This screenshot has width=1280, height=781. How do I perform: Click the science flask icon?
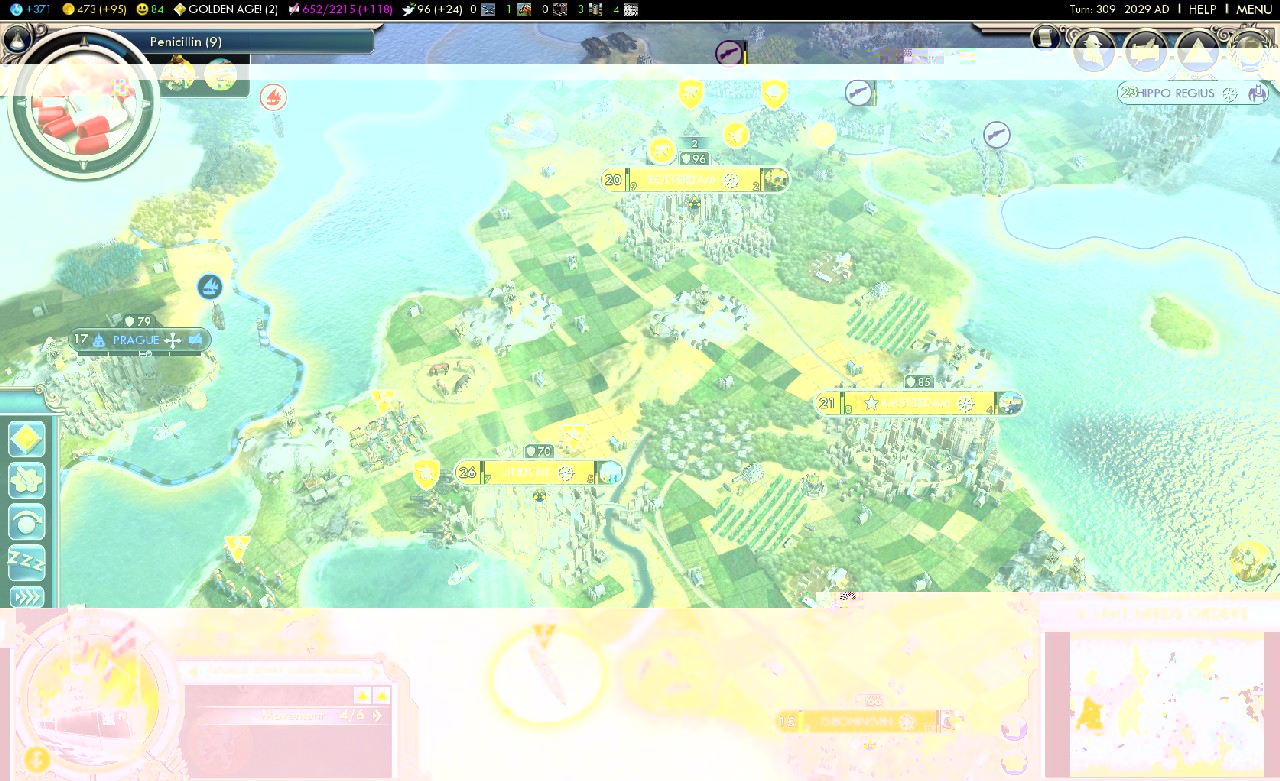(13, 9)
